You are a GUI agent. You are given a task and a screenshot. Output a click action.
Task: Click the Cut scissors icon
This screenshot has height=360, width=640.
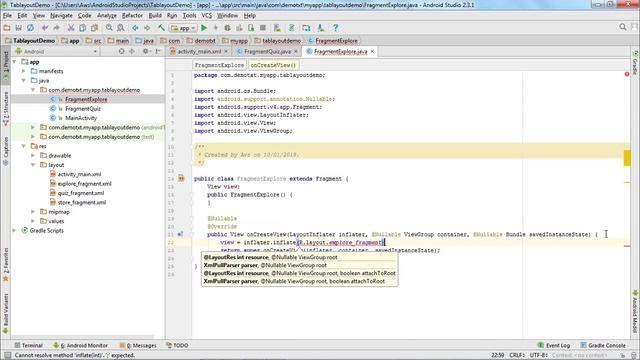point(71,28)
